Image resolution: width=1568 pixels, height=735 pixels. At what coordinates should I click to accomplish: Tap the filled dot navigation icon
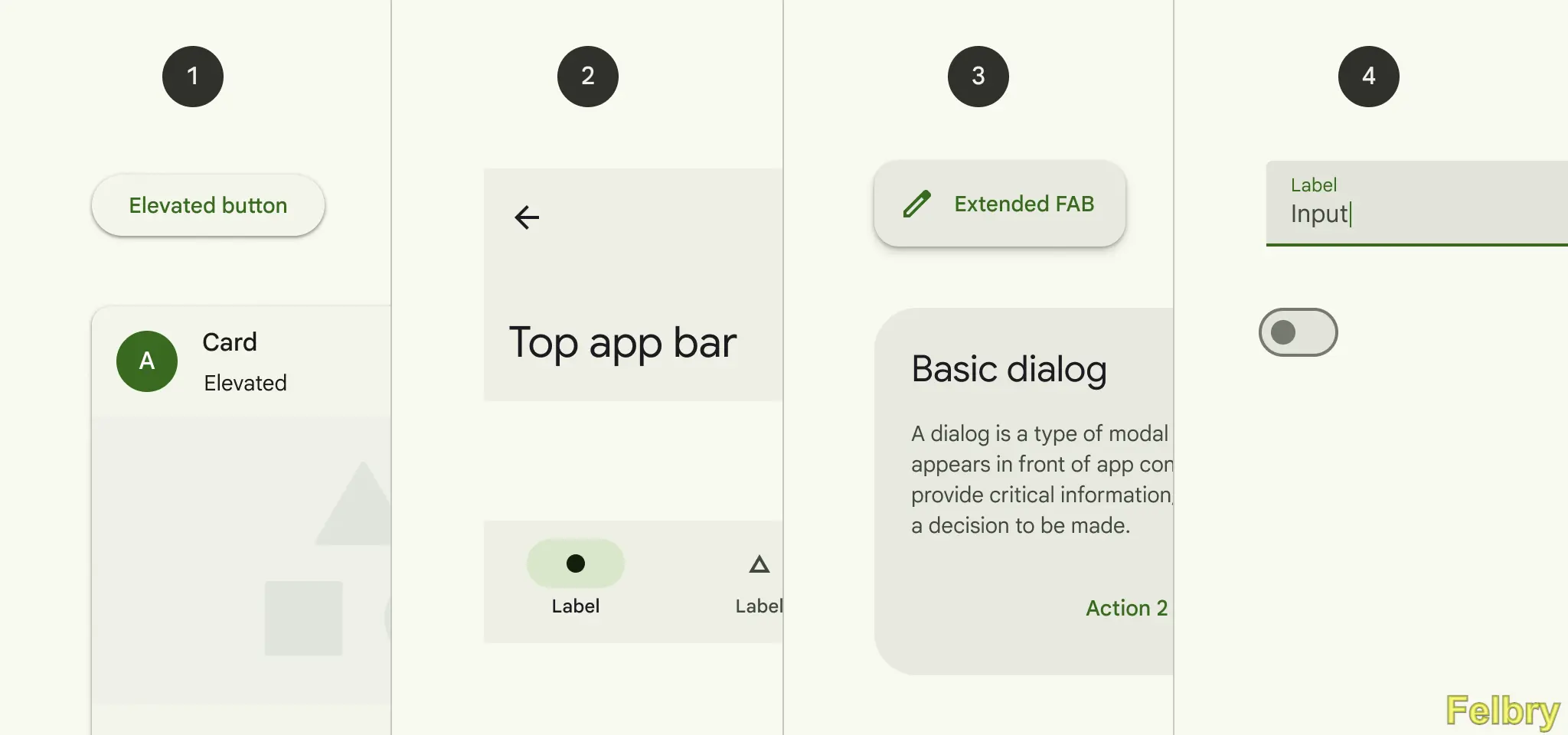576,563
